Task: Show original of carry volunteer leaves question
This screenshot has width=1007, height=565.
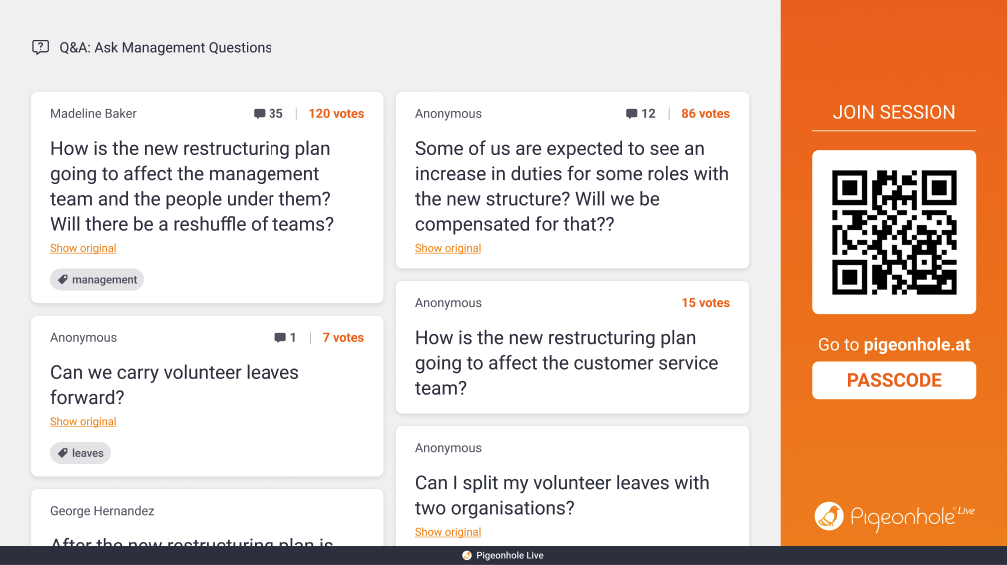Action: (x=83, y=422)
